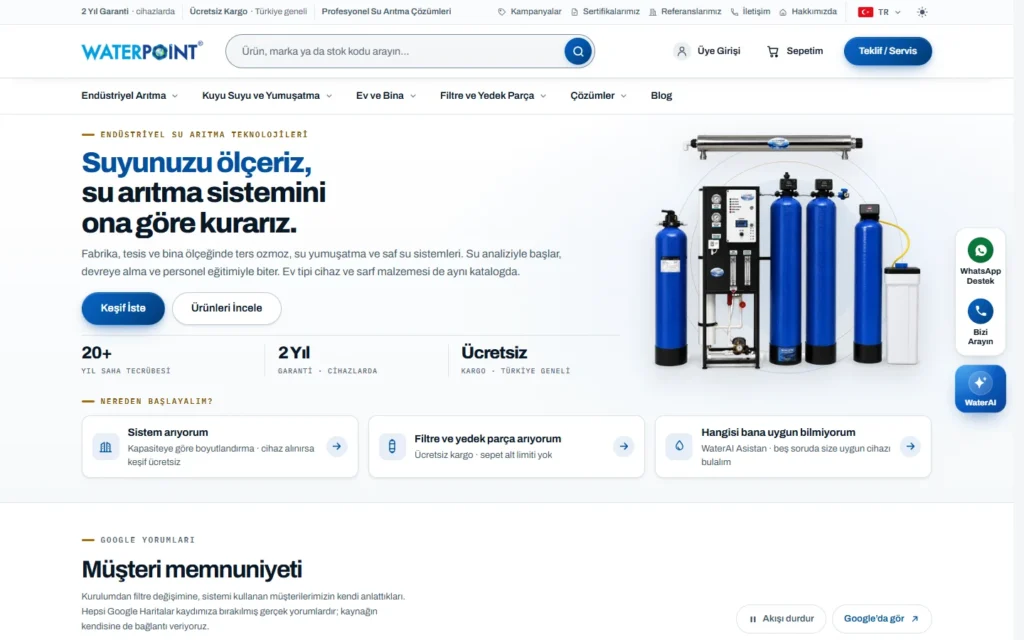Click the Sertifikalarımız document icon
Screen dimensions: 1024x640
(575, 12)
